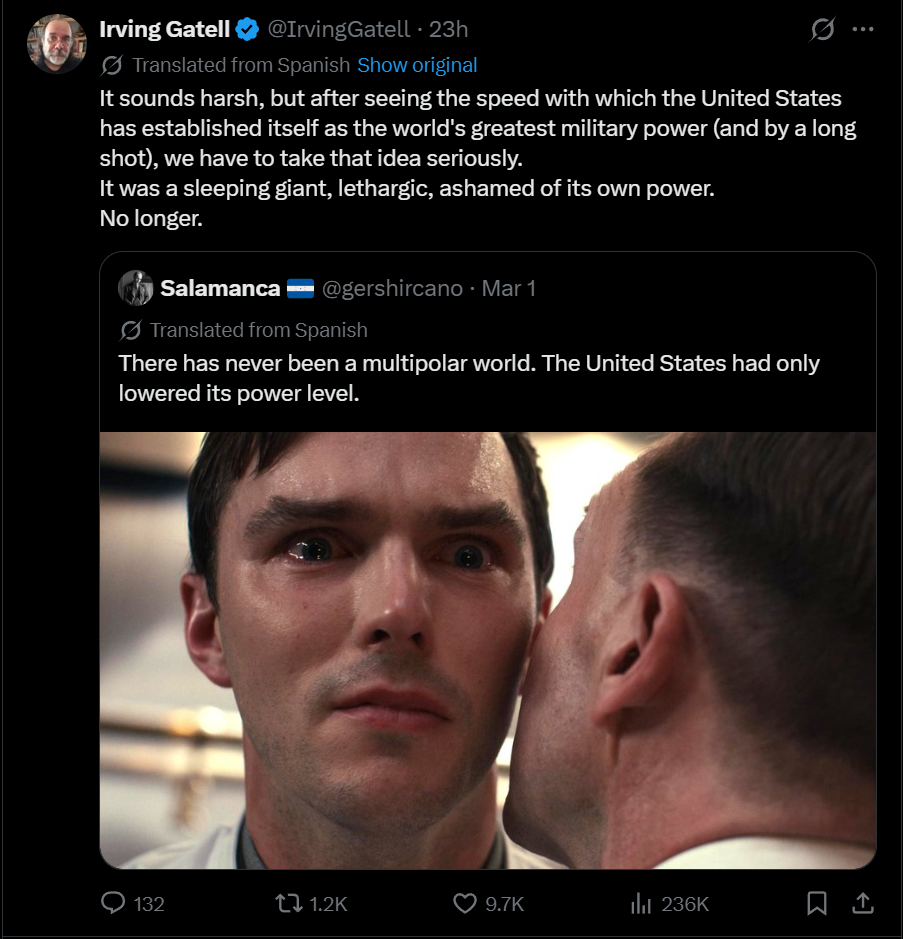Bookmark this post
903x939 pixels.
817,904
